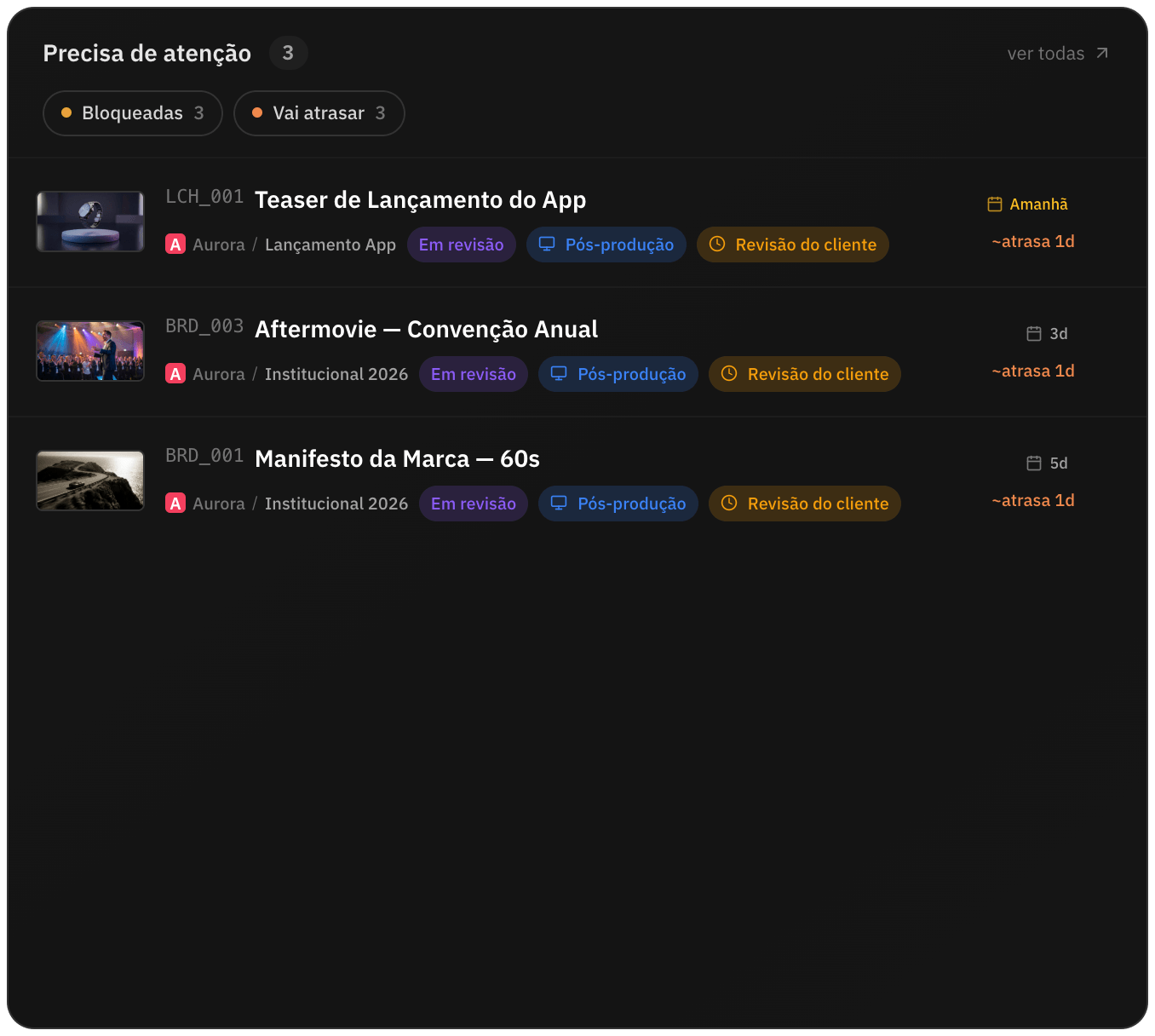Select title 'Aftermovie — Convenção Anual'
Image resolution: width=1155 pixels, height=1036 pixels.
click(426, 330)
